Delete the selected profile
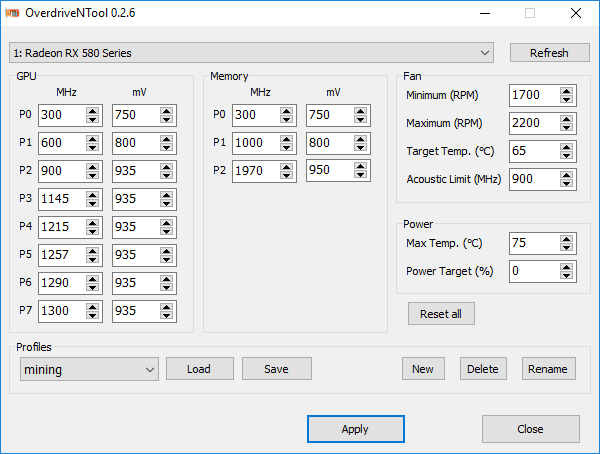This screenshot has height=454, width=600. pyautogui.click(x=483, y=369)
